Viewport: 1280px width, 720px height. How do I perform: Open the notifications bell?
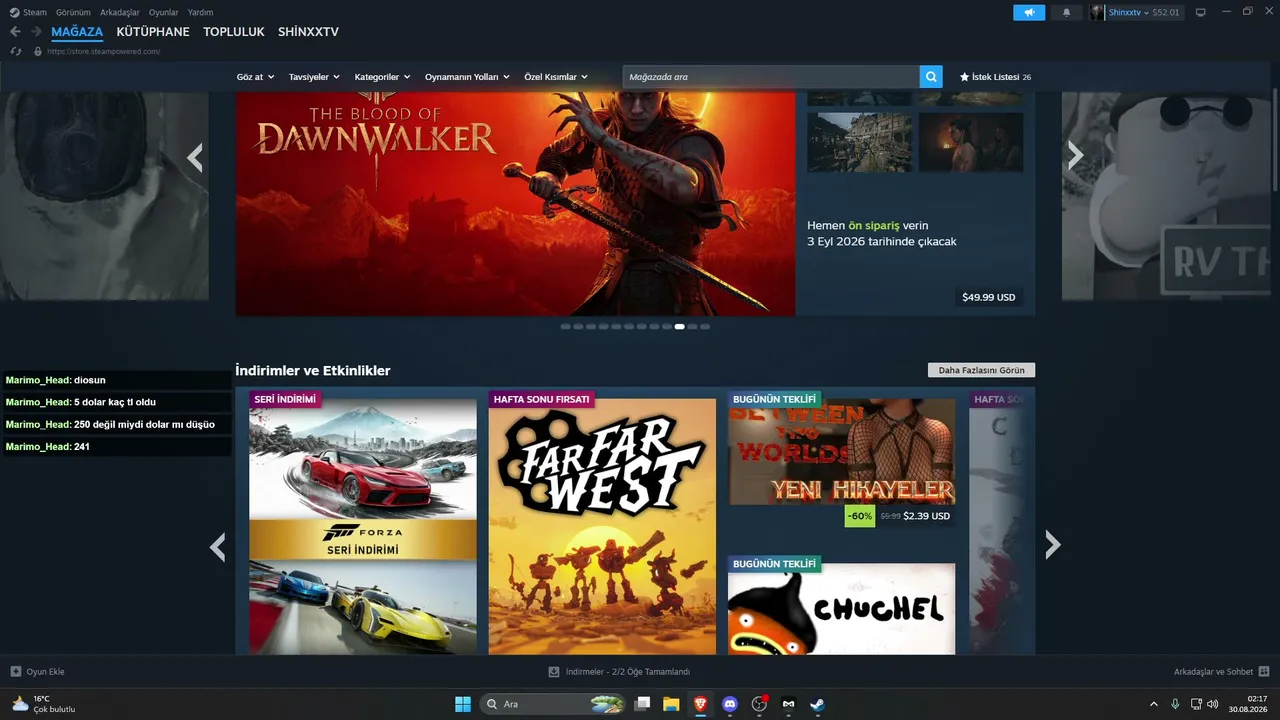click(1066, 12)
